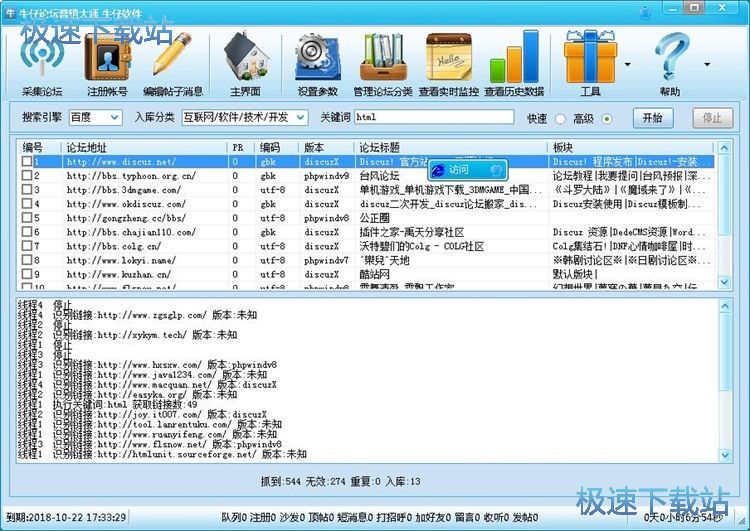The height and width of the screenshot is (531, 750).
Task: Click the 到期:2018-10-22 17:33:29 status entry
Action: pos(66,517)
